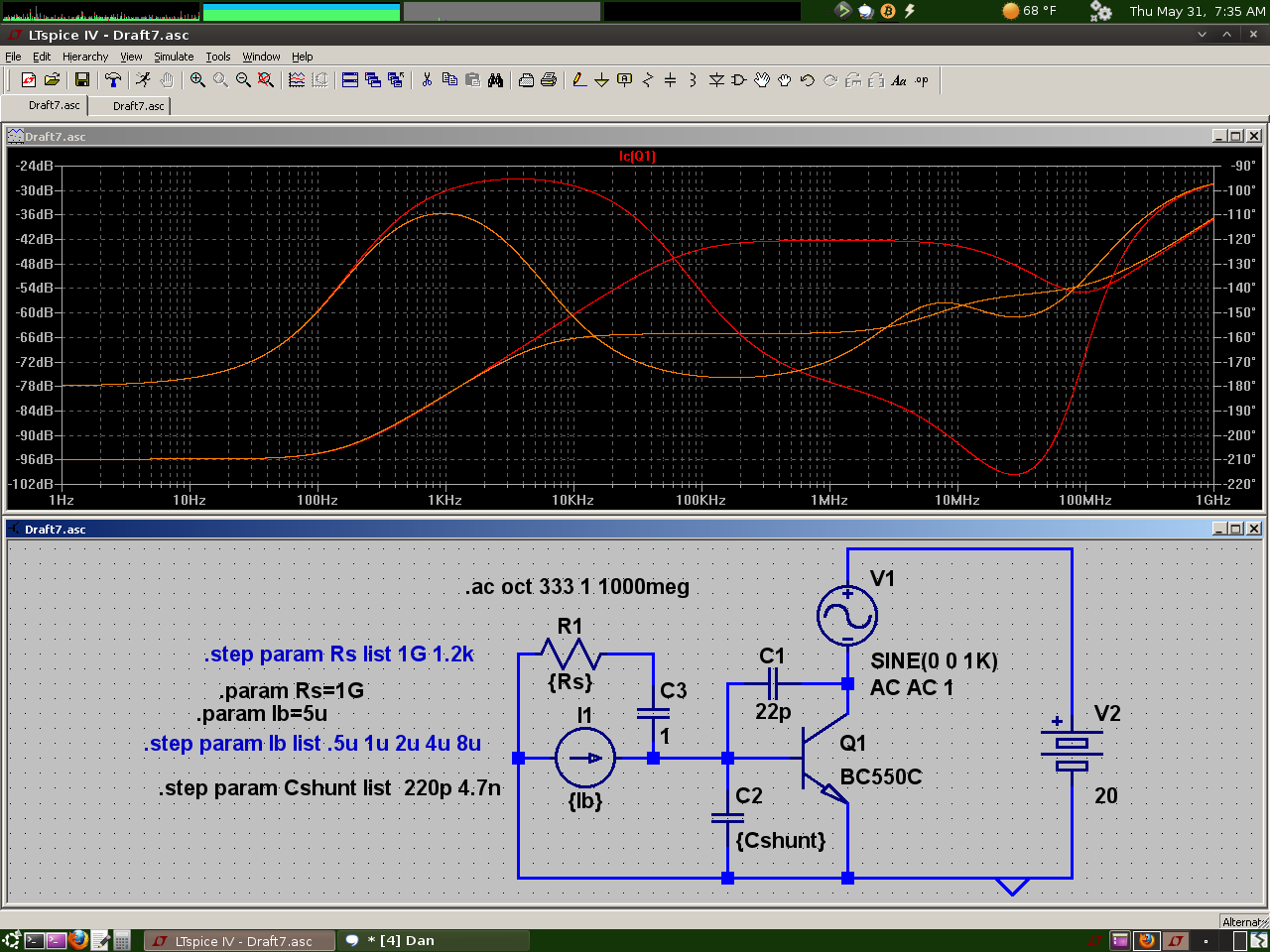Image resolution: width=1270 pixels, height=952 pixels.
Task: Click the .step param Rs list directive
Action: (x=339, y=654)
